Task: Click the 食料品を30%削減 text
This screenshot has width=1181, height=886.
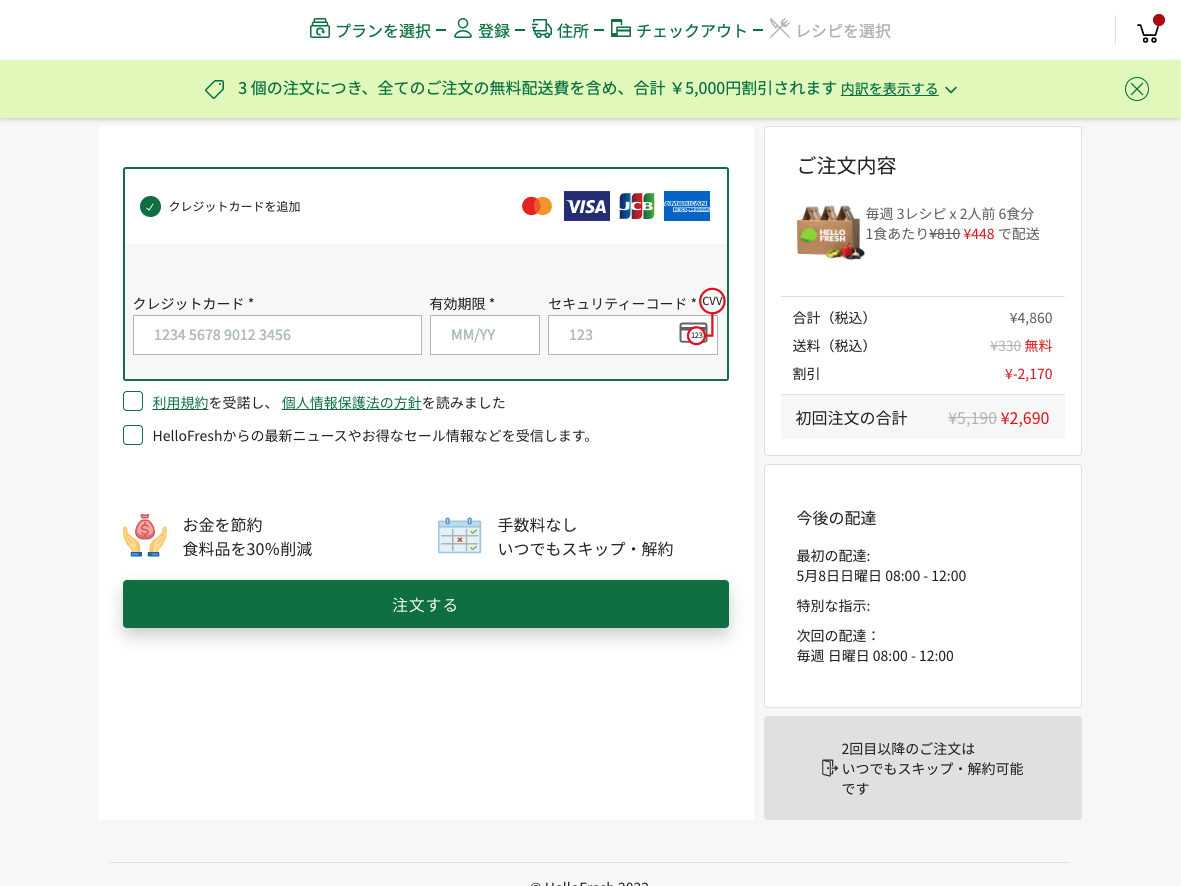Action: [x=247, y=549]
